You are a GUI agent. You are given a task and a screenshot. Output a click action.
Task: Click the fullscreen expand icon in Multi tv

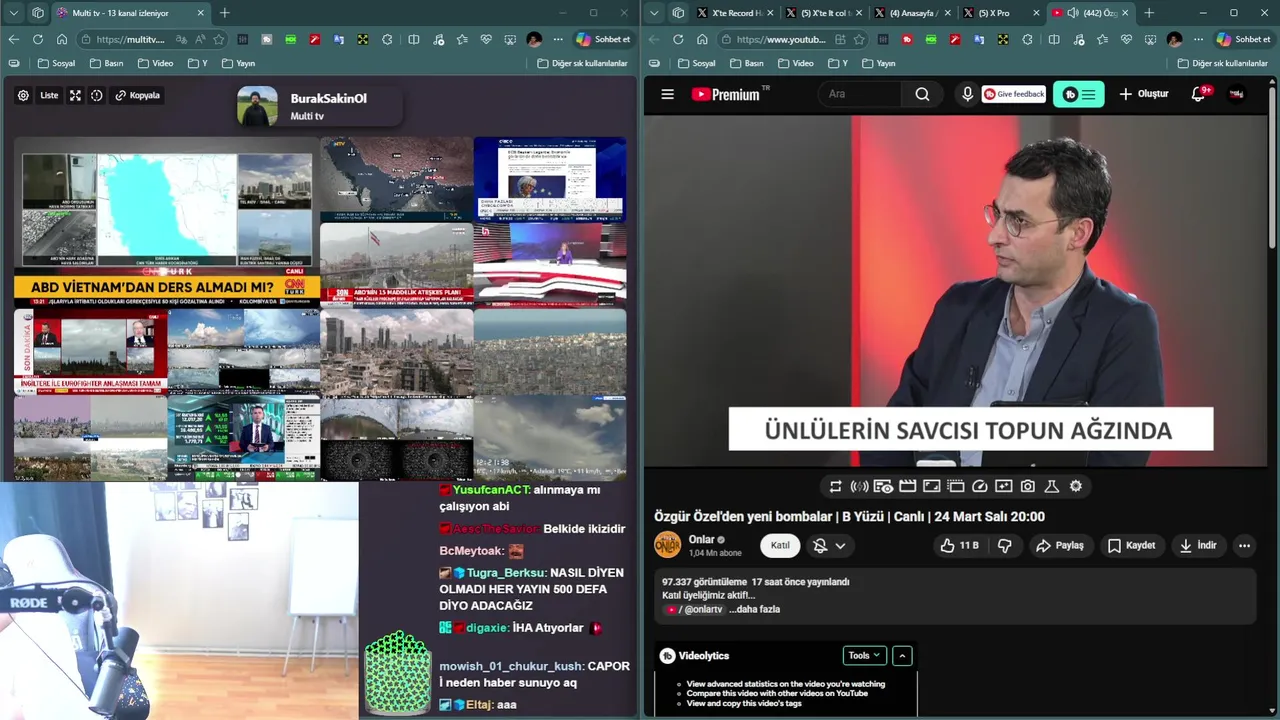click(x=75, y=95)
